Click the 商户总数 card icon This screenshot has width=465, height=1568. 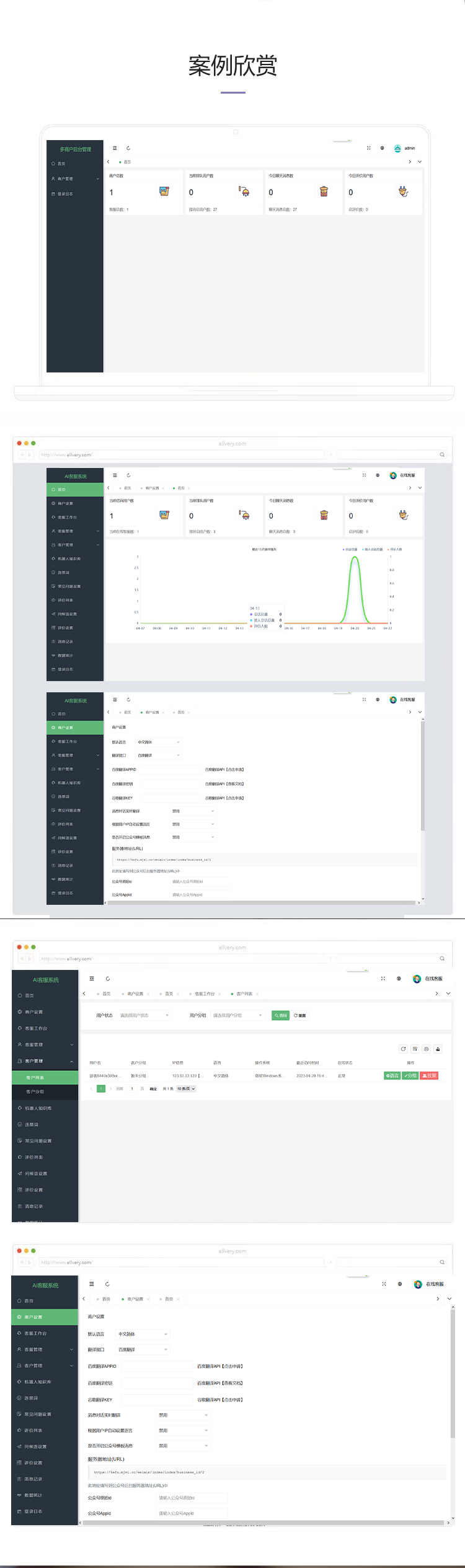pos(164,192)
